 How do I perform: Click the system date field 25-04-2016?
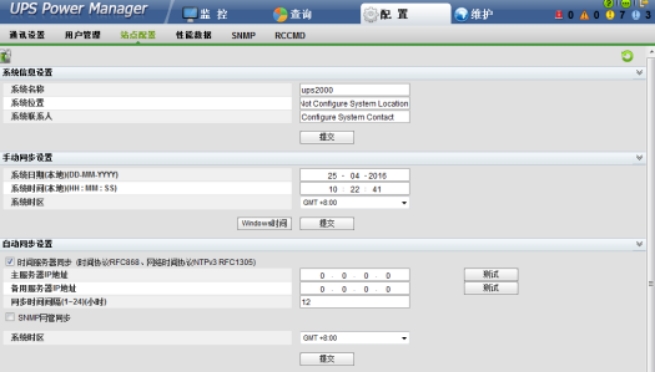click(x=354, y=175)
